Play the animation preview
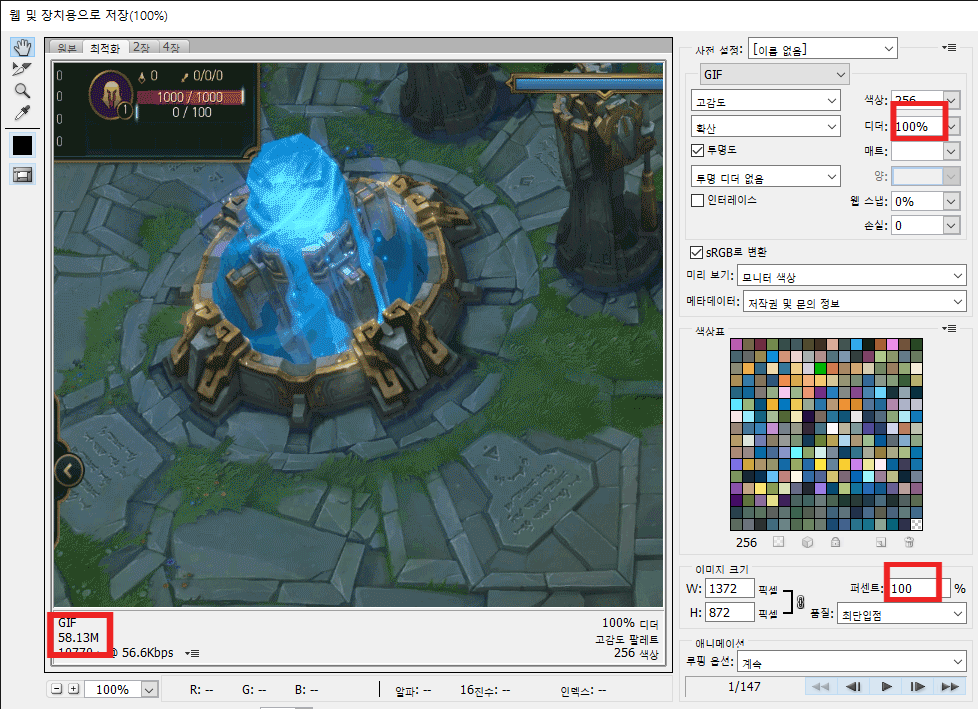978x709 pixels. point(886,687)
